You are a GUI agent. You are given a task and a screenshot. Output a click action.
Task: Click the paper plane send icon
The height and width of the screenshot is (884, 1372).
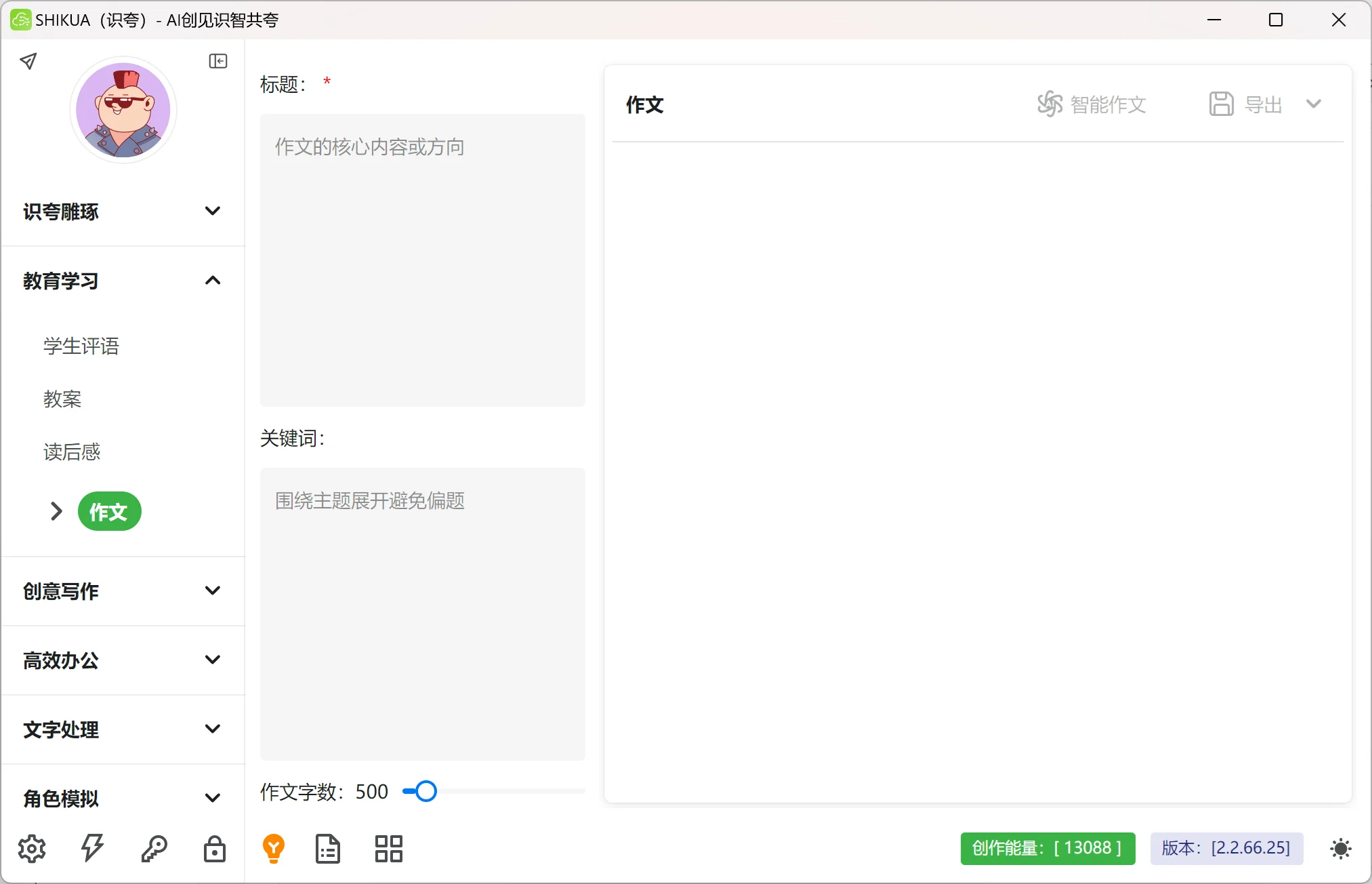[x=28, y=62]
